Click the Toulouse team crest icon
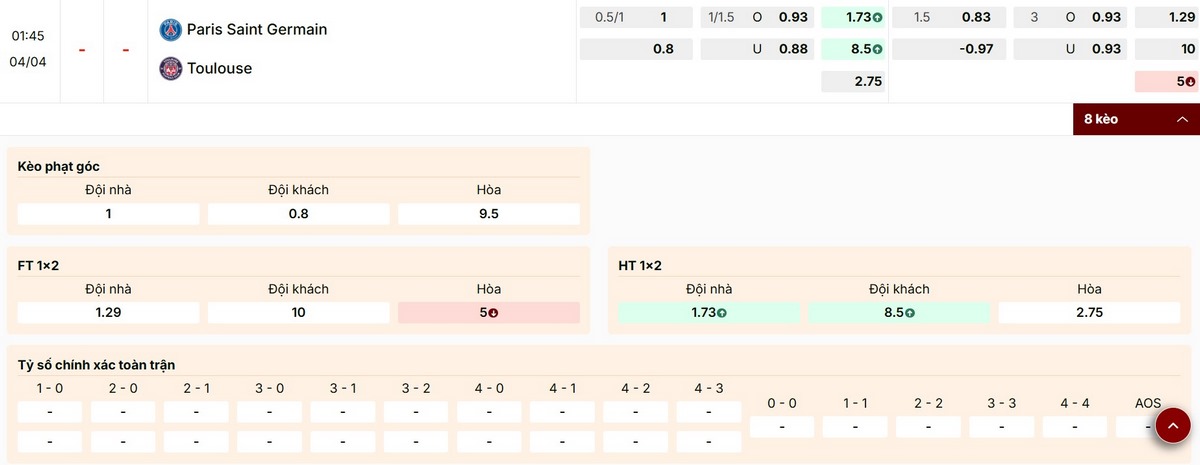The image size is (1200, 465). 170,68
